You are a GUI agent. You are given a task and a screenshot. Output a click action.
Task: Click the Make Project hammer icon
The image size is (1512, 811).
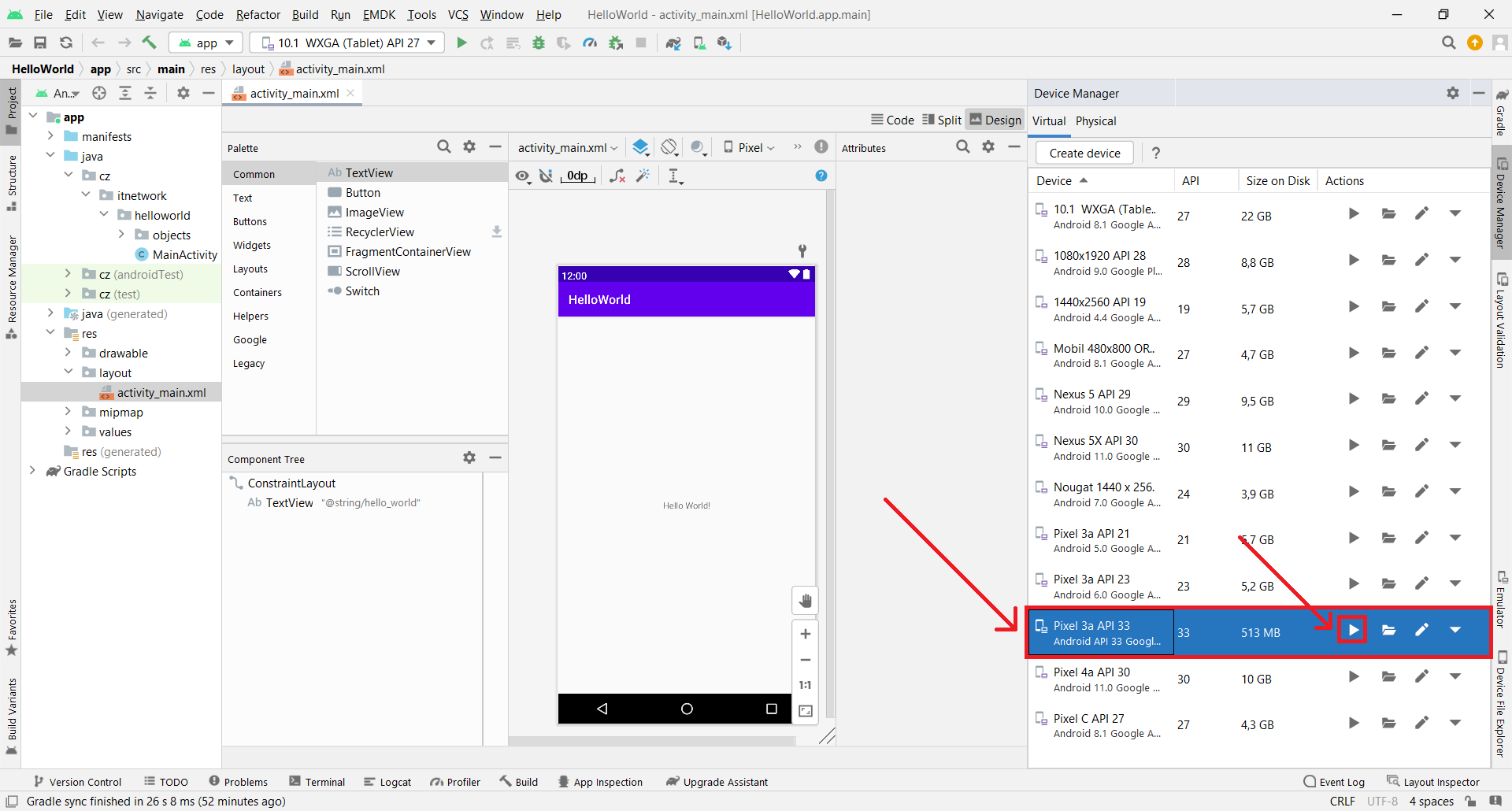[150, 43]
